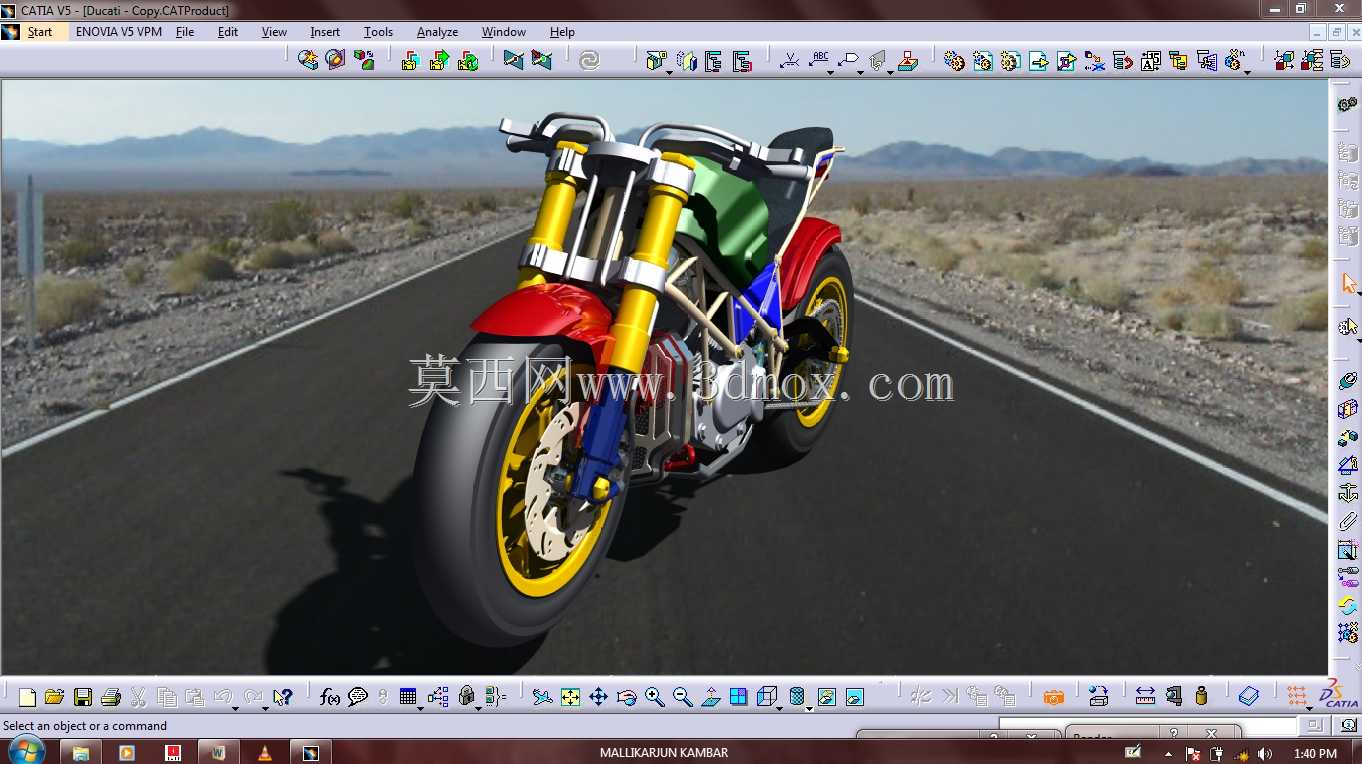
Task: Click the New document icon
Action: (27, 697)
